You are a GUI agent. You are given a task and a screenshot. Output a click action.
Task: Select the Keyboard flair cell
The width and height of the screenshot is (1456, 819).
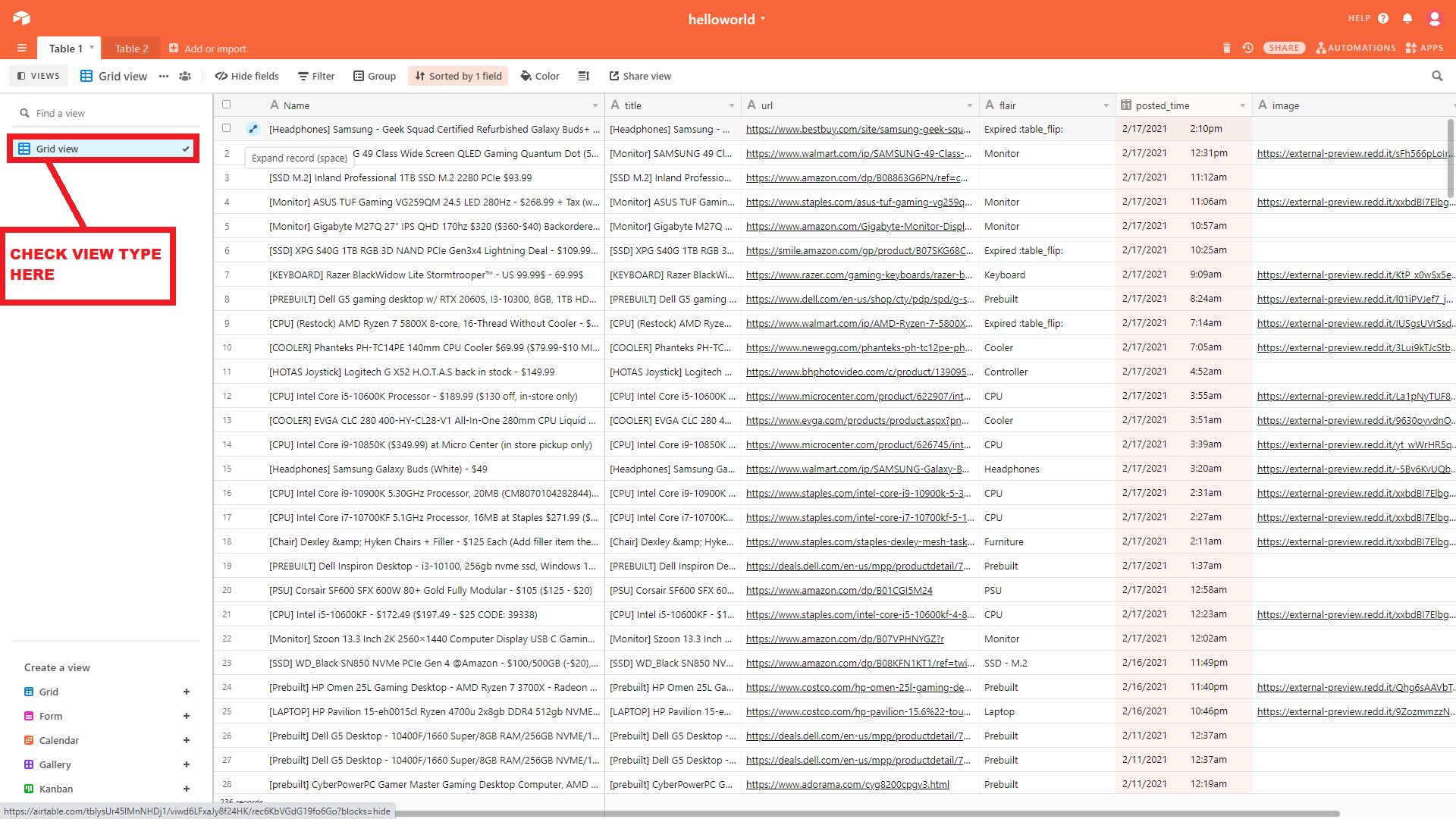(x=1047, y=275)
